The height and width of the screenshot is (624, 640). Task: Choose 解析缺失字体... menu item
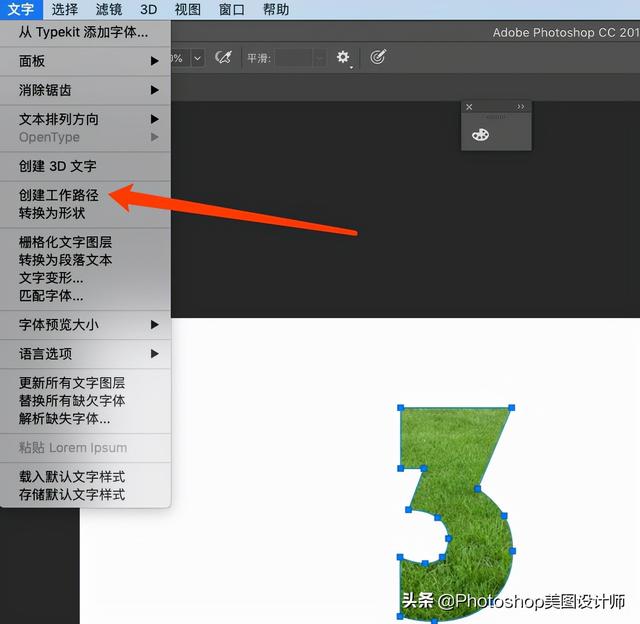point(85,419)
